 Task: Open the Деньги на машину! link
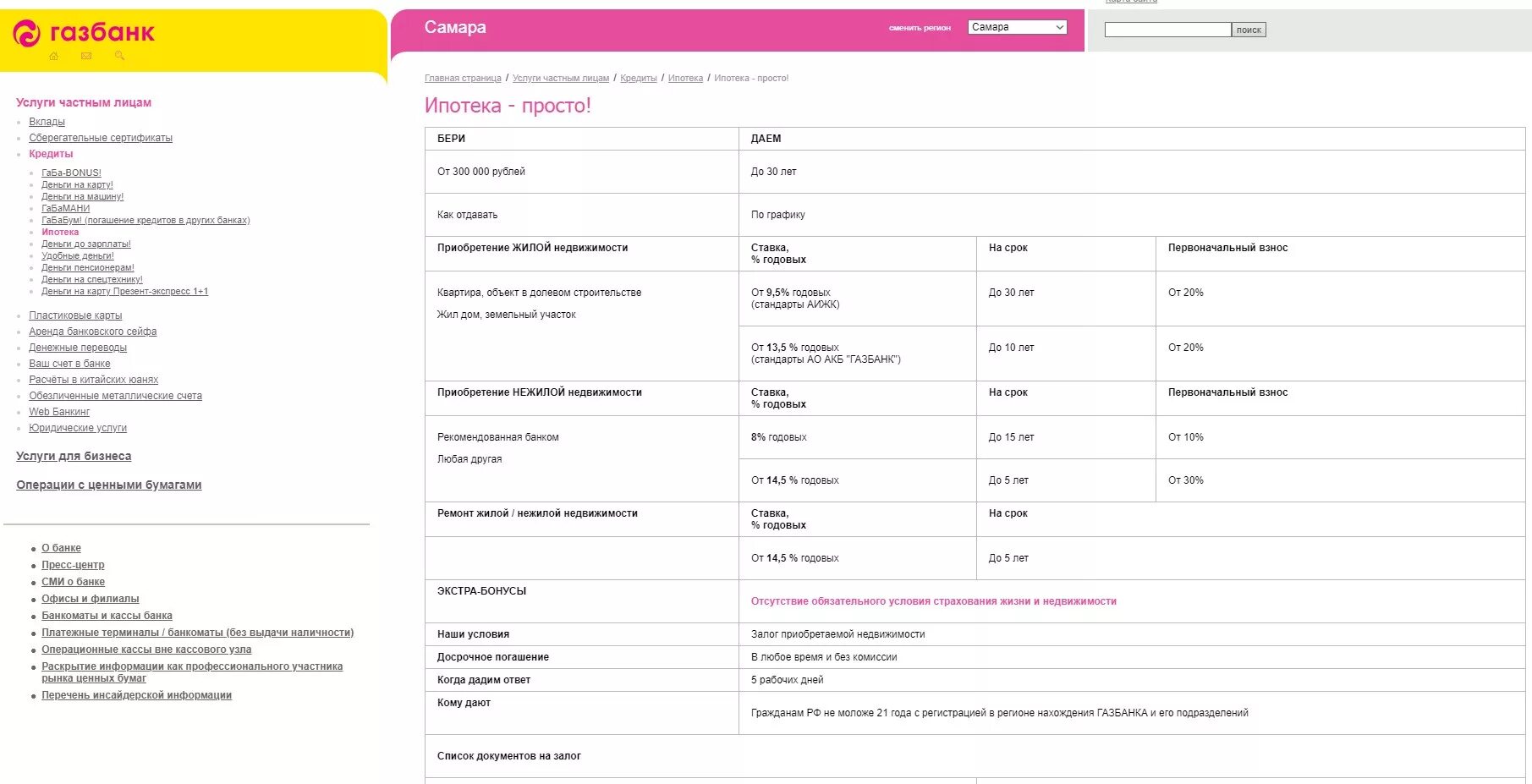82,196
